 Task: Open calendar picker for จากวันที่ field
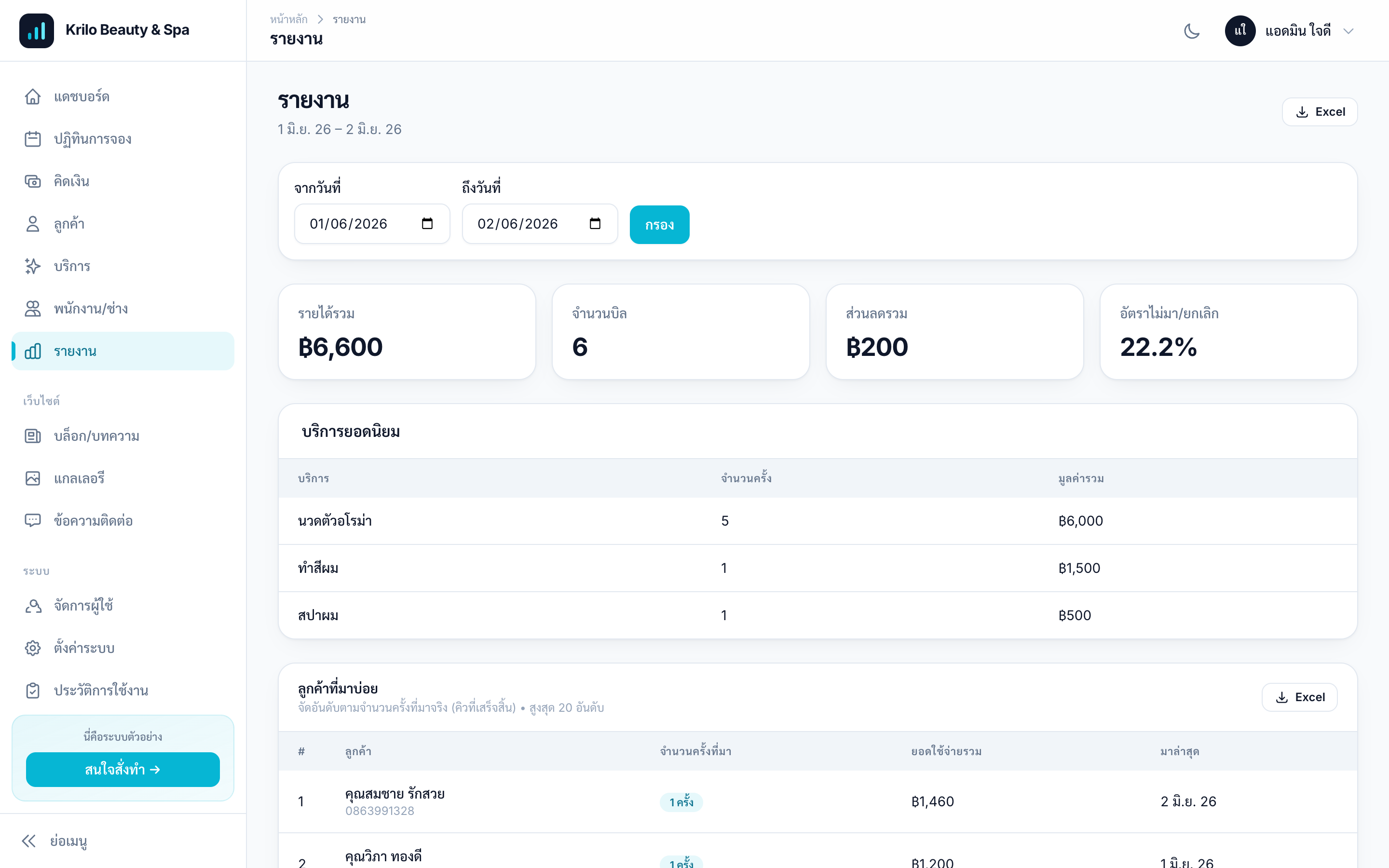click(427, 223)
